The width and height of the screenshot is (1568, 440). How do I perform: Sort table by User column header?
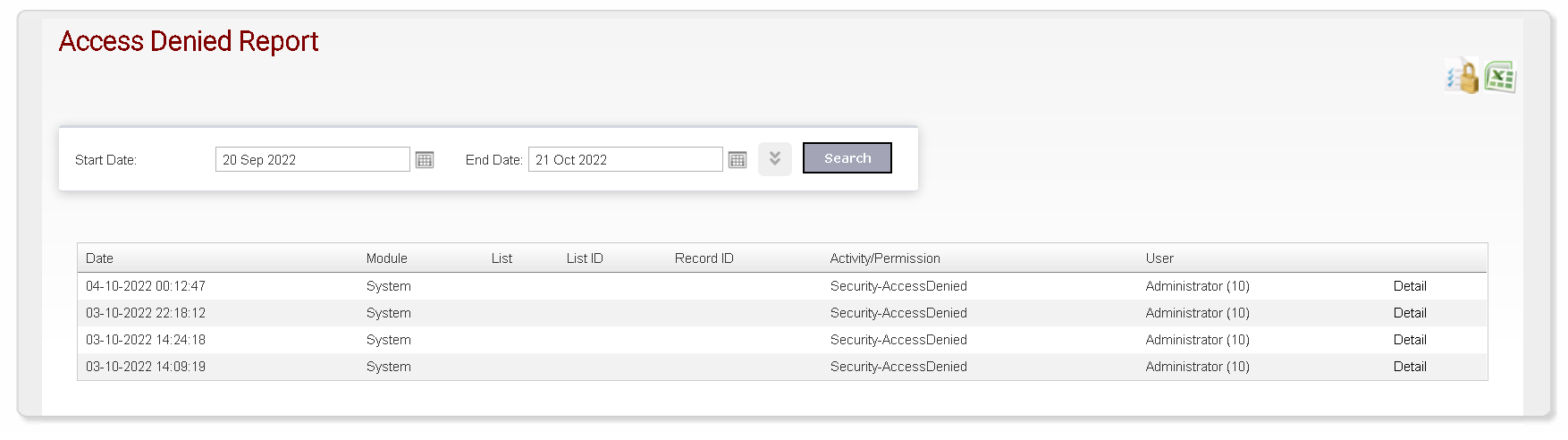(1159, 258)
